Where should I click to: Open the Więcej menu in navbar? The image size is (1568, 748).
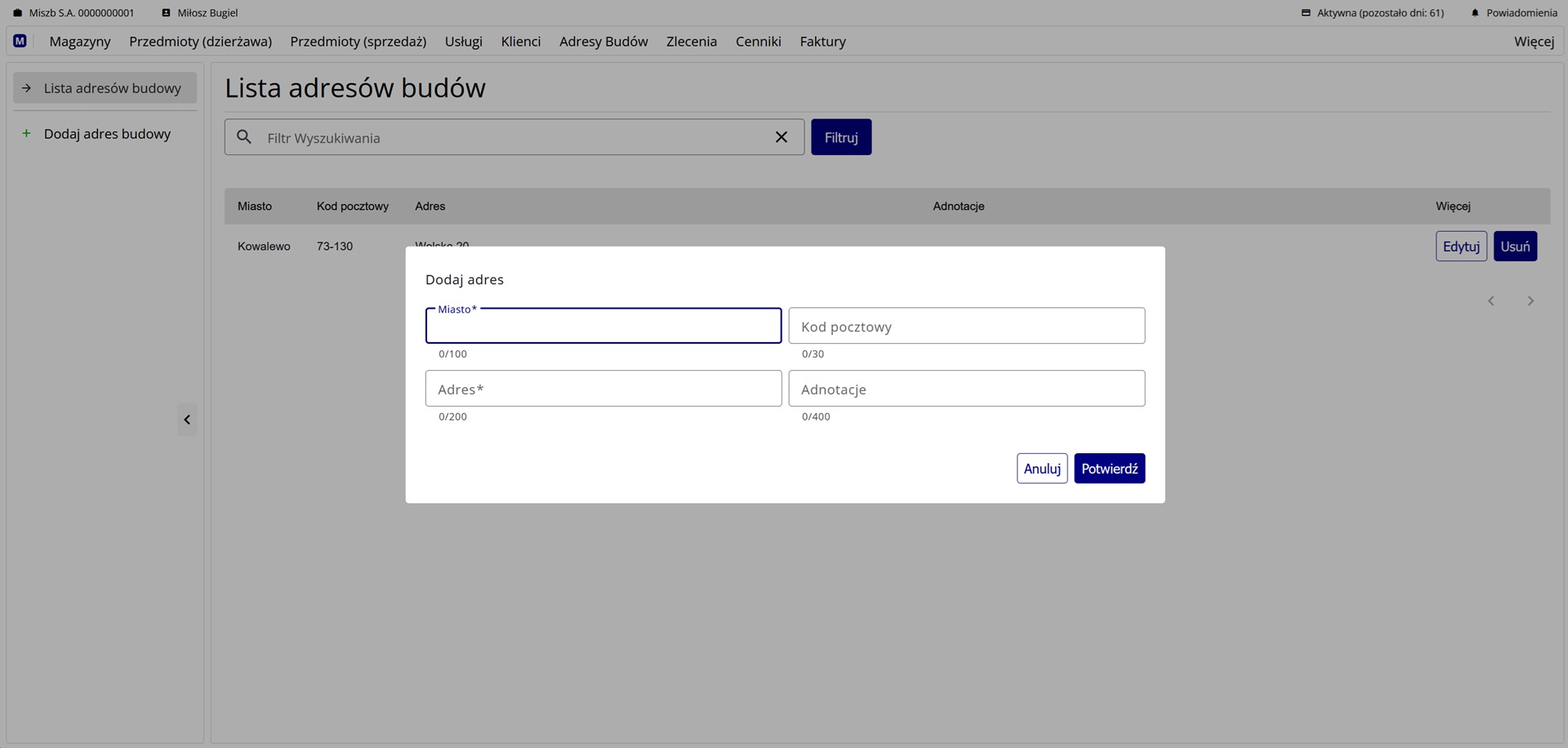click(x=1534, y=42)
